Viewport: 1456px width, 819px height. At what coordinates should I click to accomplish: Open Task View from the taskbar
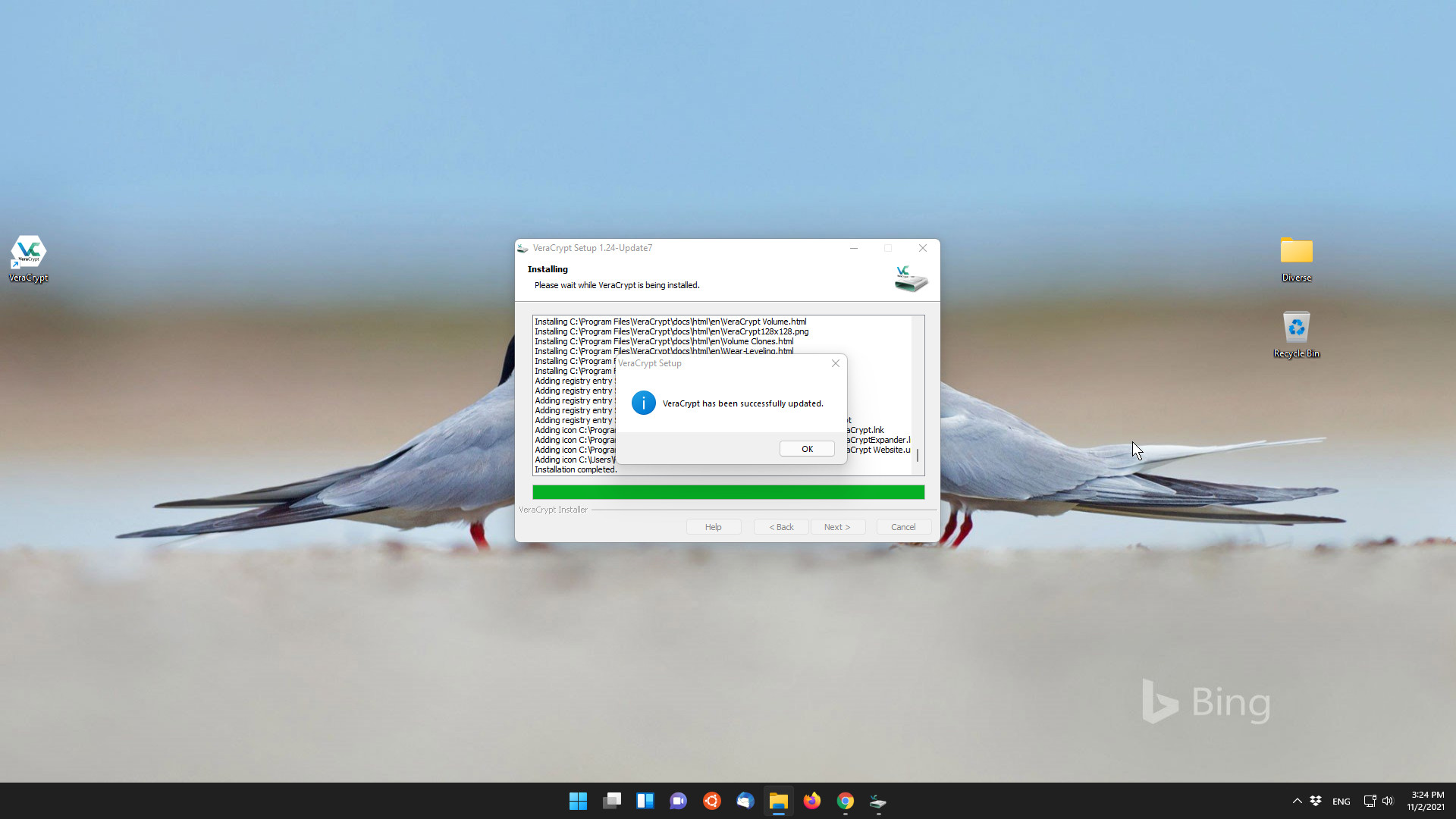[612, 801]
